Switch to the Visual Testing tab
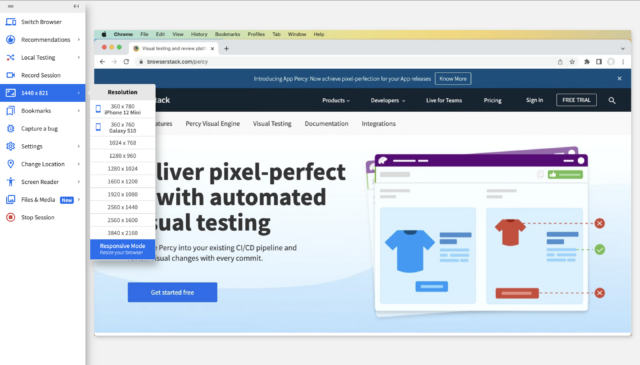 coord(272,124)
